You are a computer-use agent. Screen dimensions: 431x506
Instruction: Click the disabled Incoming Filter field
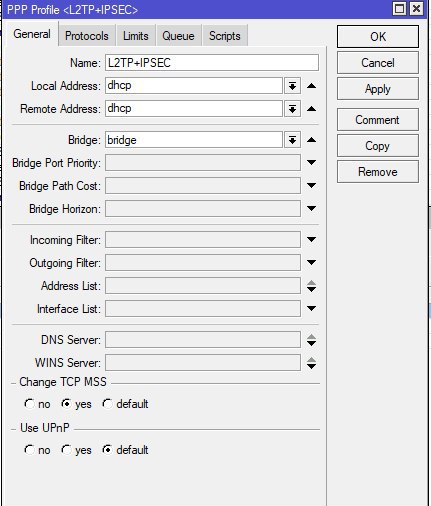[203, 240]
